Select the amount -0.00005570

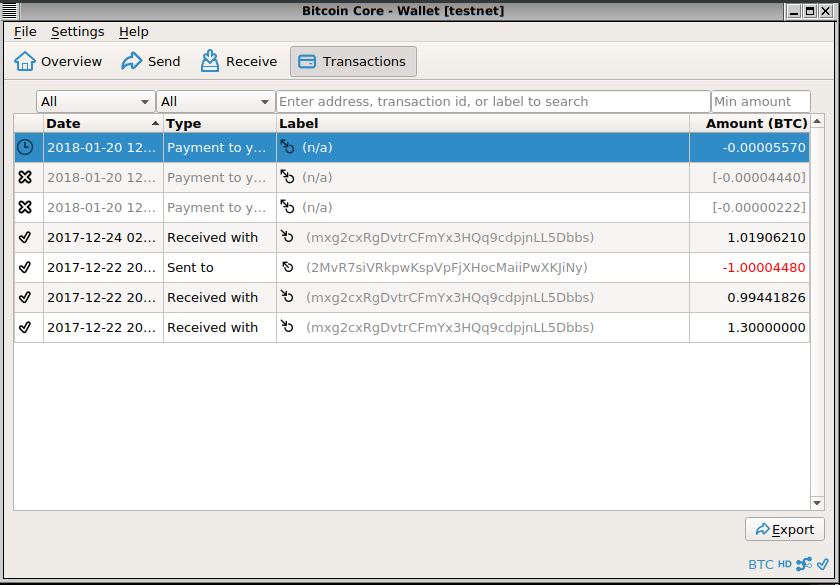pyautogui.click(x=764, y=147)
